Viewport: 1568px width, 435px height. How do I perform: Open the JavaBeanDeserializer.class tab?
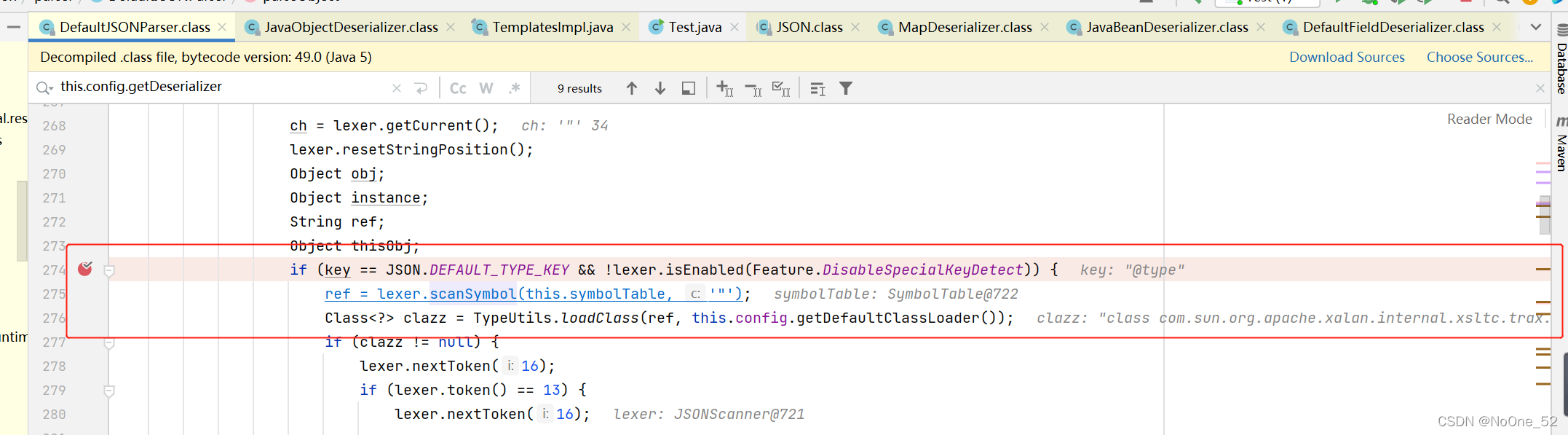pos(1167,27)
